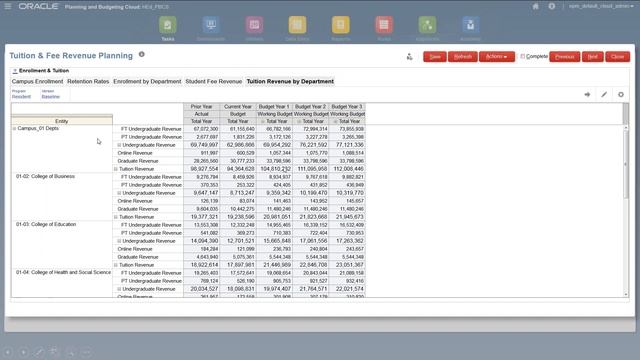
Task: Click the pencil edit icon above the grid
Action: [x=604, y=94]
